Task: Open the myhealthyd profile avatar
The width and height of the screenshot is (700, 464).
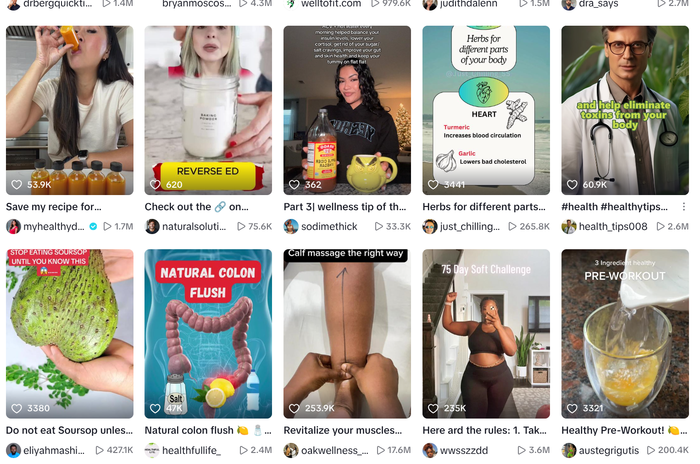Action: click(13, 226)
